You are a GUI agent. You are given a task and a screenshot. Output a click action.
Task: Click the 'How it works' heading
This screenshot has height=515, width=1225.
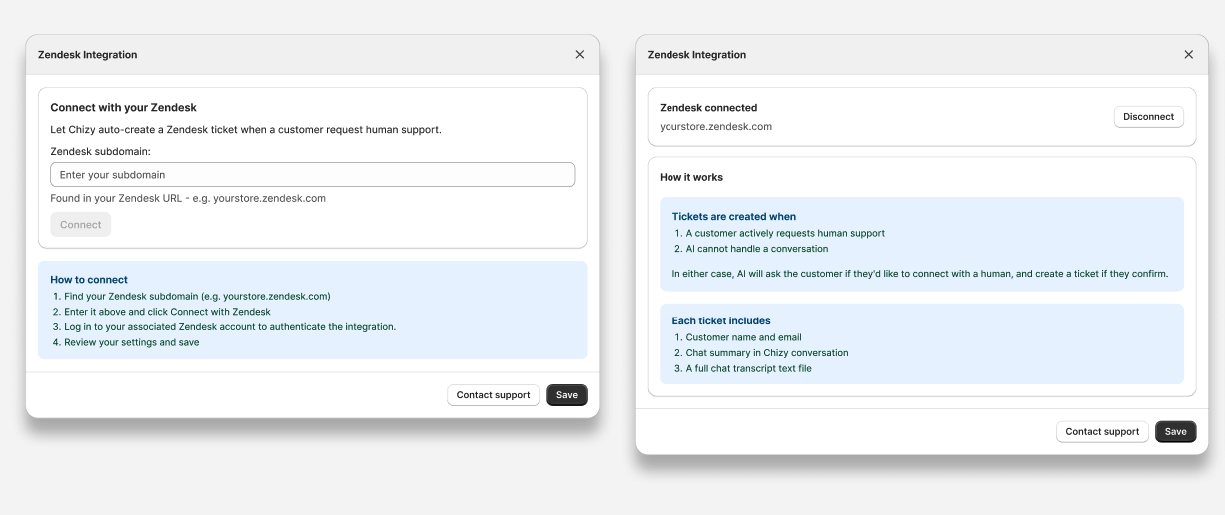point(691,177)
